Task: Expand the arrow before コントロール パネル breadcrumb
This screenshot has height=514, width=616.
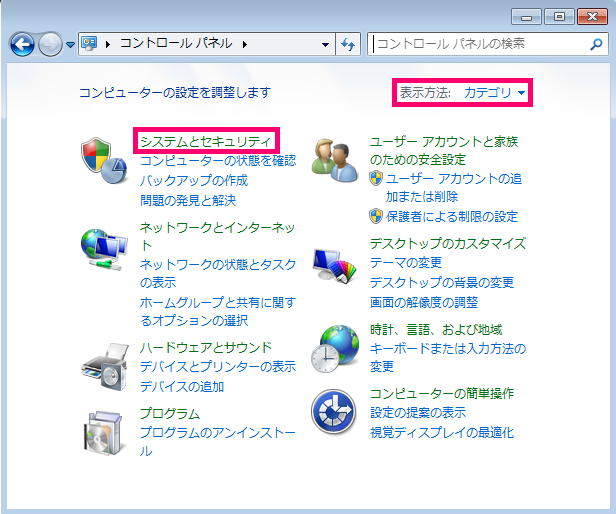Action: coord(108,44)
